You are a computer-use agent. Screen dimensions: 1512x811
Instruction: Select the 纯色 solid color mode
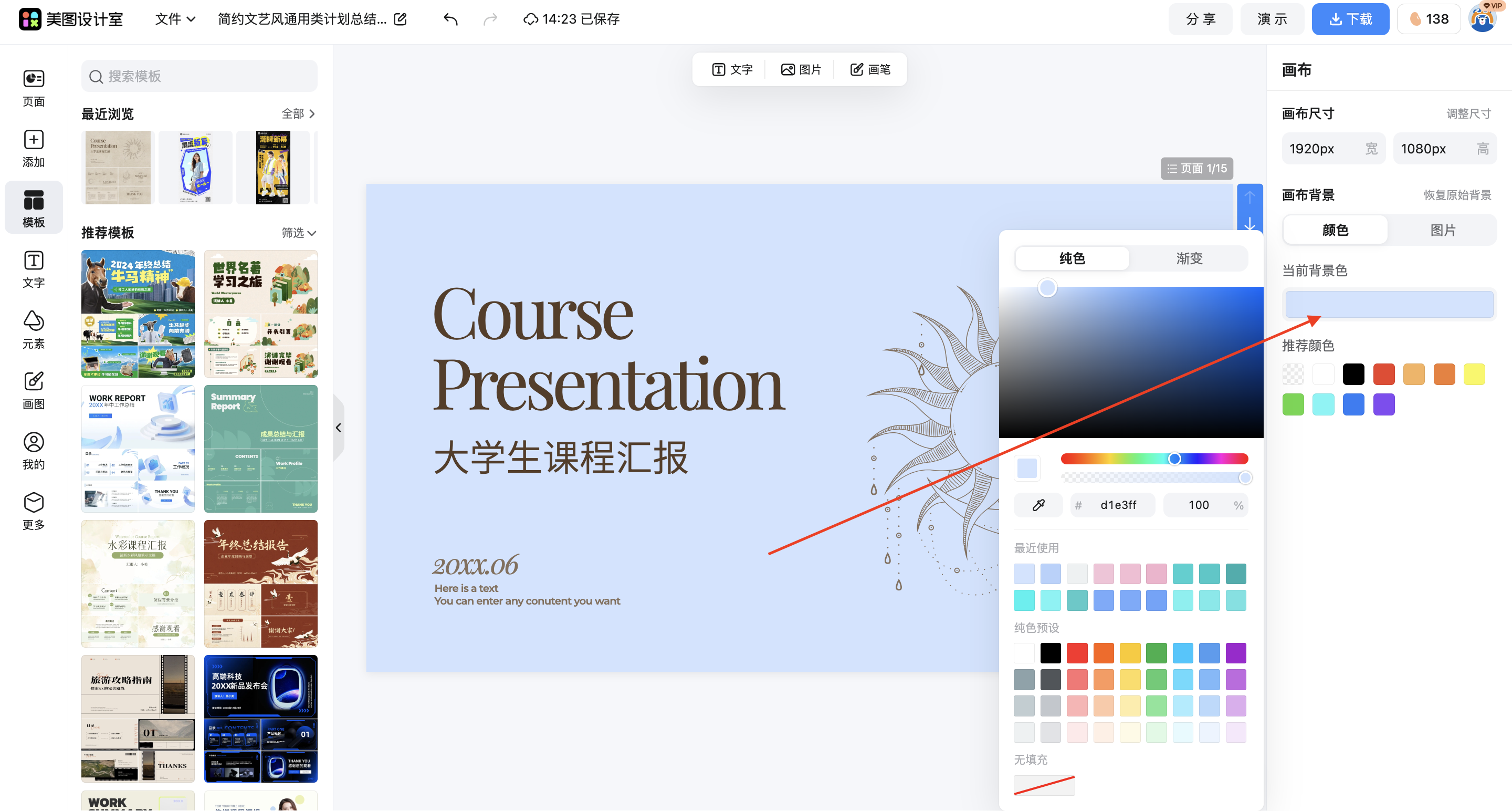[x=1072, y=258]
